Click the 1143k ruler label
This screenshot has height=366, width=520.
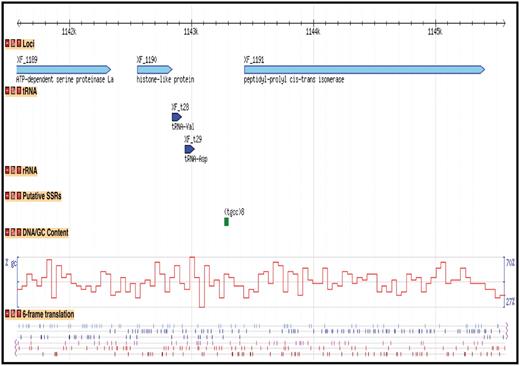(x=191, y=32)
